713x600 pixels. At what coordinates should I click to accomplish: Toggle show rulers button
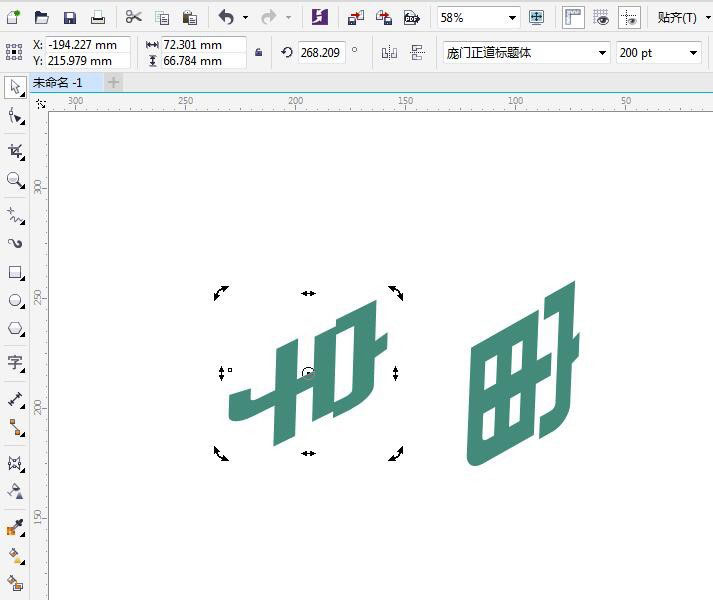click(573, 17)
